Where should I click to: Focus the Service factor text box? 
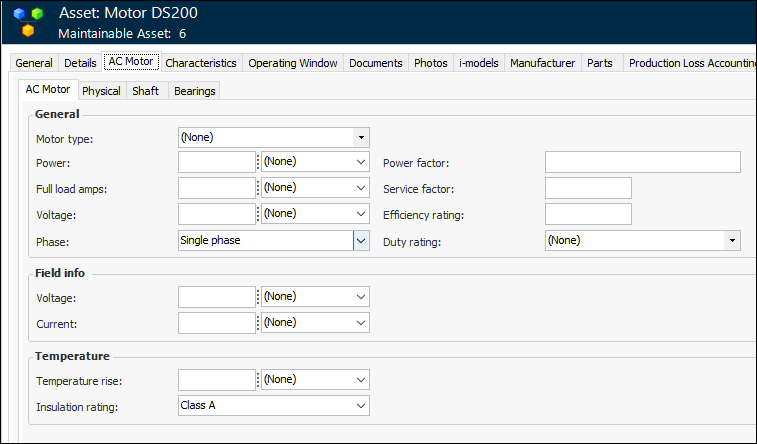(588, 188)
